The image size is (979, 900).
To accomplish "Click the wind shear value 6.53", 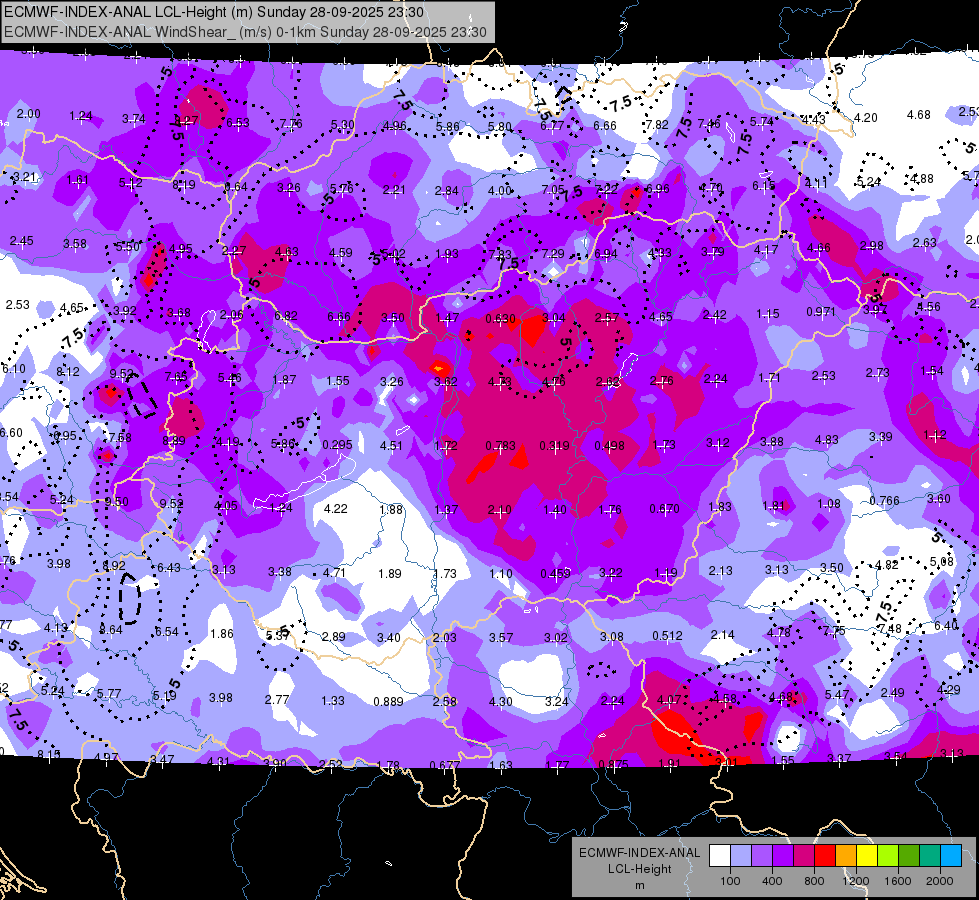I will 237,122.
